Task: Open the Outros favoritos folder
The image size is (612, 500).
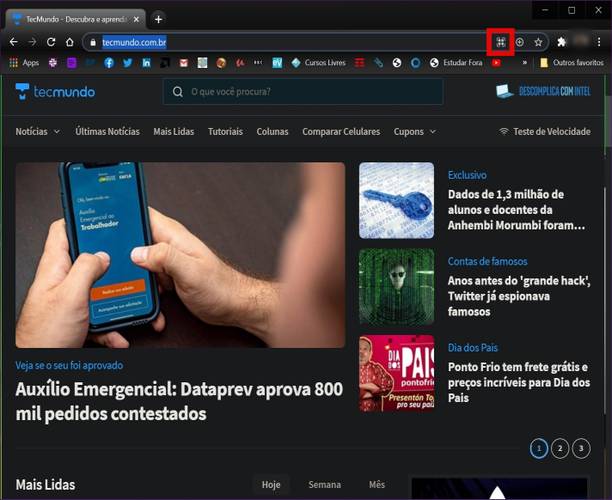Action: (x=571, y=62)
